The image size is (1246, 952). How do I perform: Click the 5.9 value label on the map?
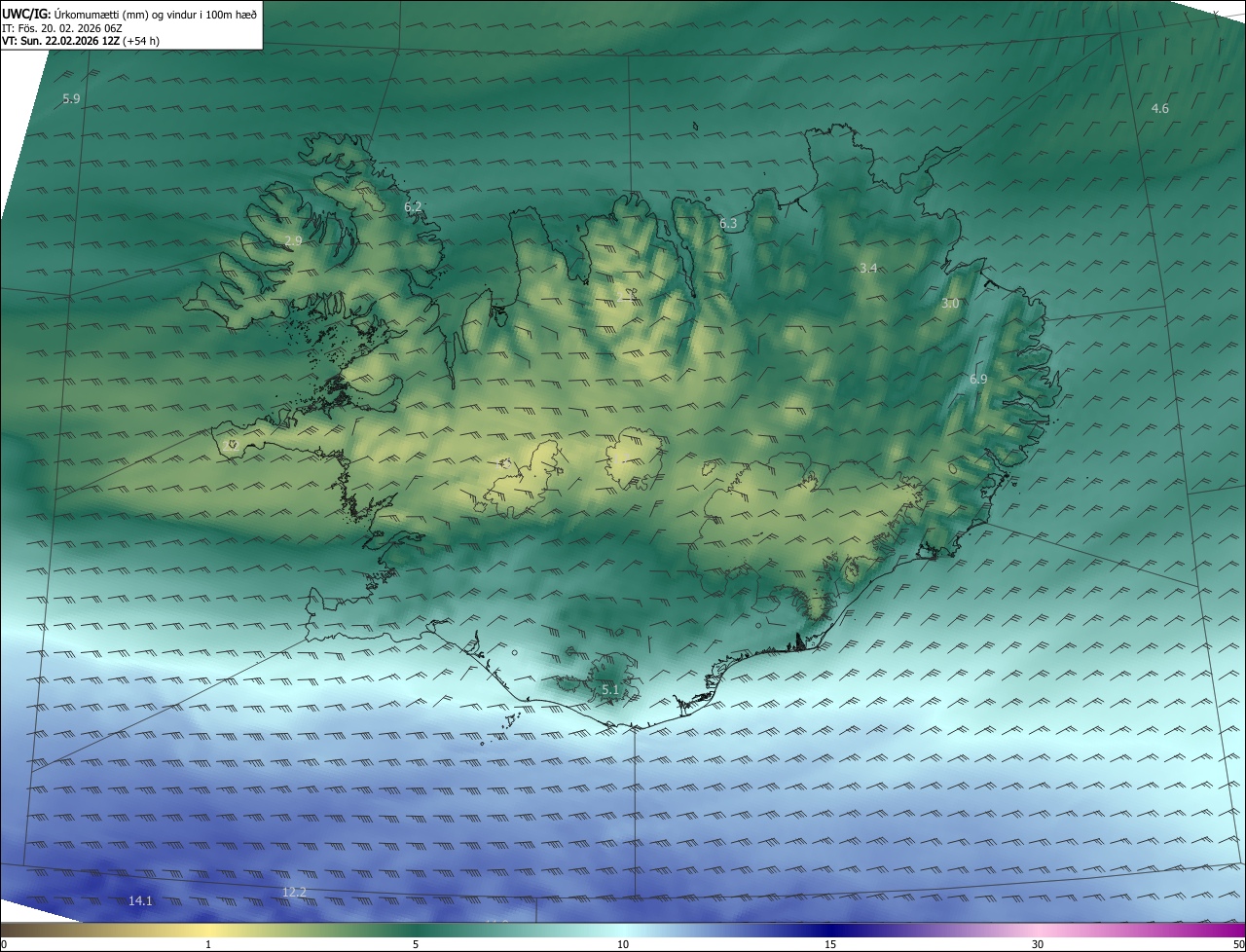coord(71,99)
